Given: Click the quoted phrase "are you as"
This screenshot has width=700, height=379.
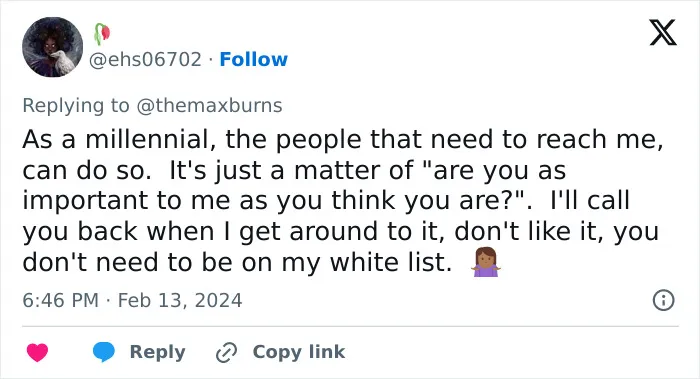Looking at the screenshot, I should [493, 170].
